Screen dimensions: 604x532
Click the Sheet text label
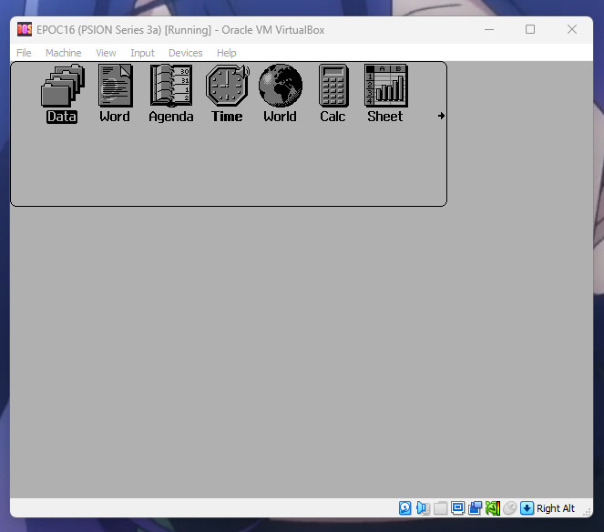(385, 116)
